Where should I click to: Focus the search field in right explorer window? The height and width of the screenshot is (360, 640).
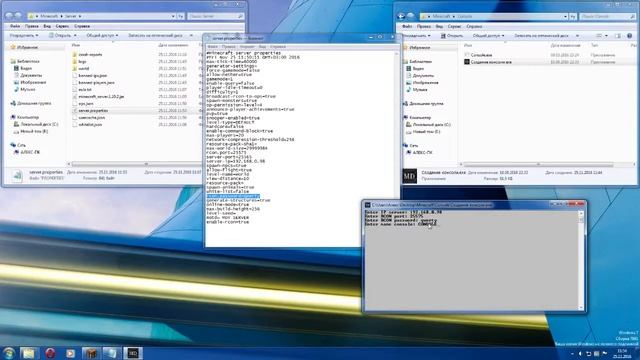[607, 16]
